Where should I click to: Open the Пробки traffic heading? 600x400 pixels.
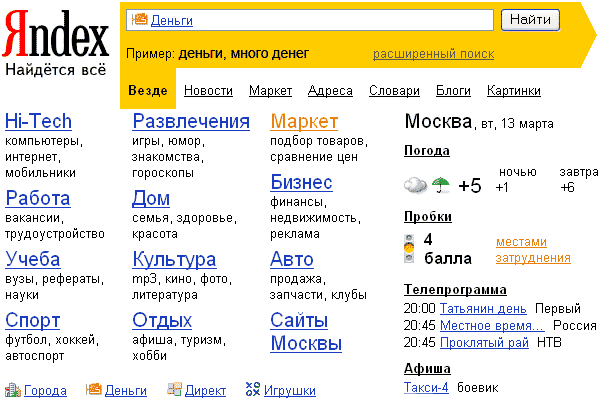pos(428,217)
